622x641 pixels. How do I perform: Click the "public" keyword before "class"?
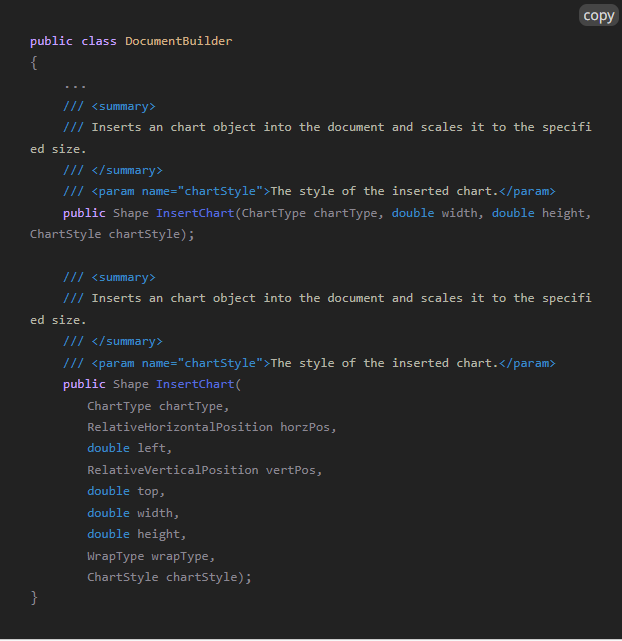pyautogui.click(x=51, y=41)
